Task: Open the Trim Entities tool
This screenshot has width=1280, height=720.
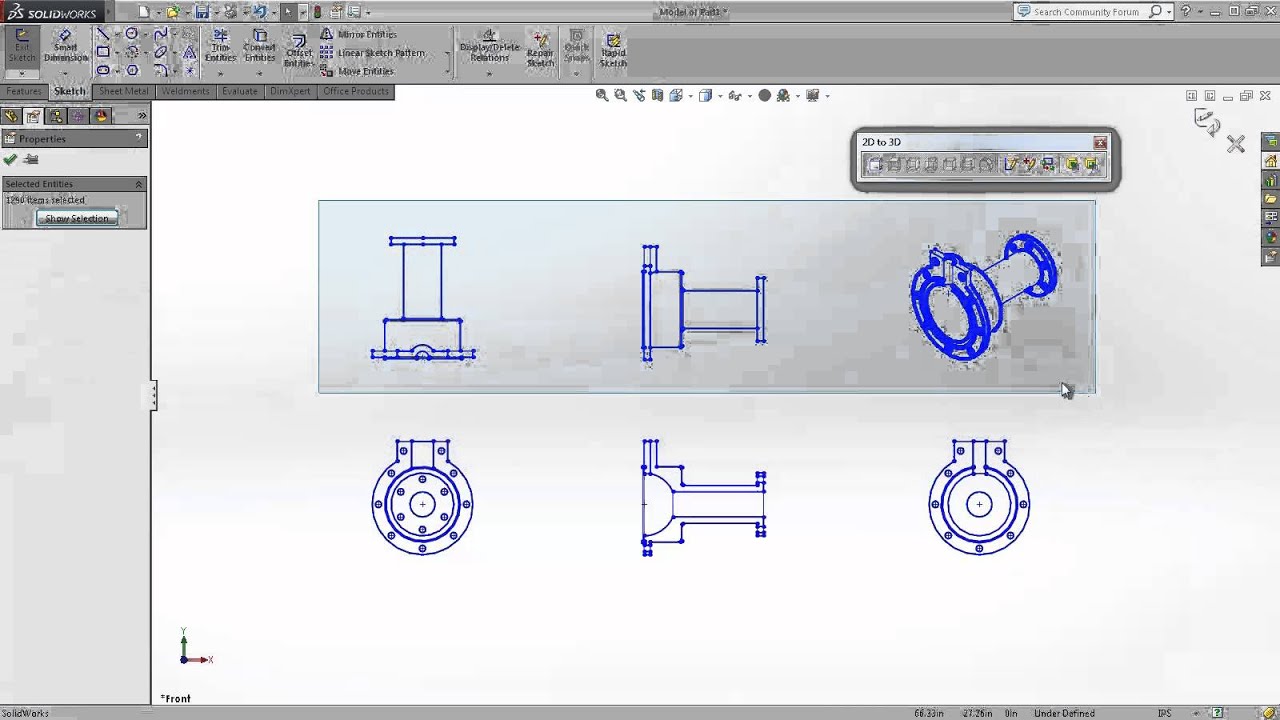Action: (x=220, y=47)
